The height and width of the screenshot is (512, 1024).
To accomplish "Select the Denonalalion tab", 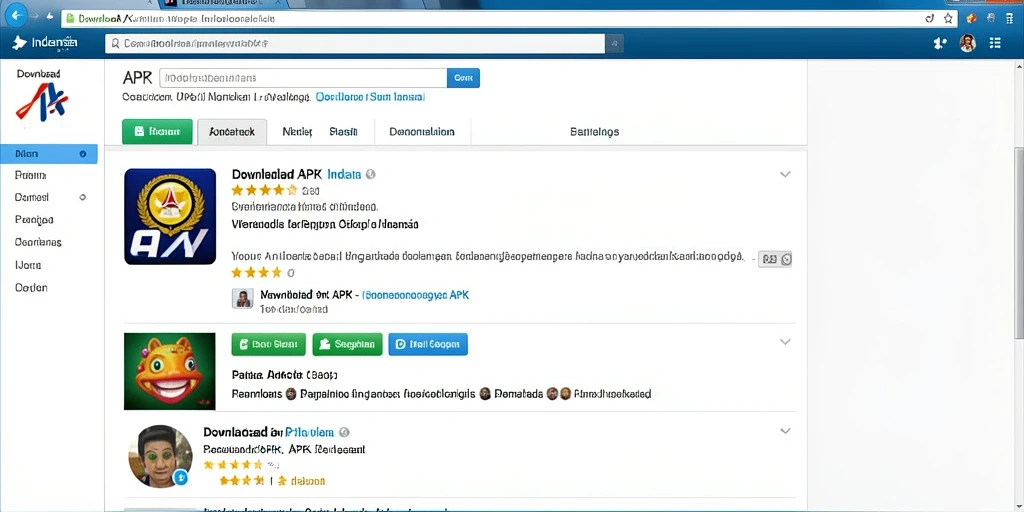I will coord(422,131).
